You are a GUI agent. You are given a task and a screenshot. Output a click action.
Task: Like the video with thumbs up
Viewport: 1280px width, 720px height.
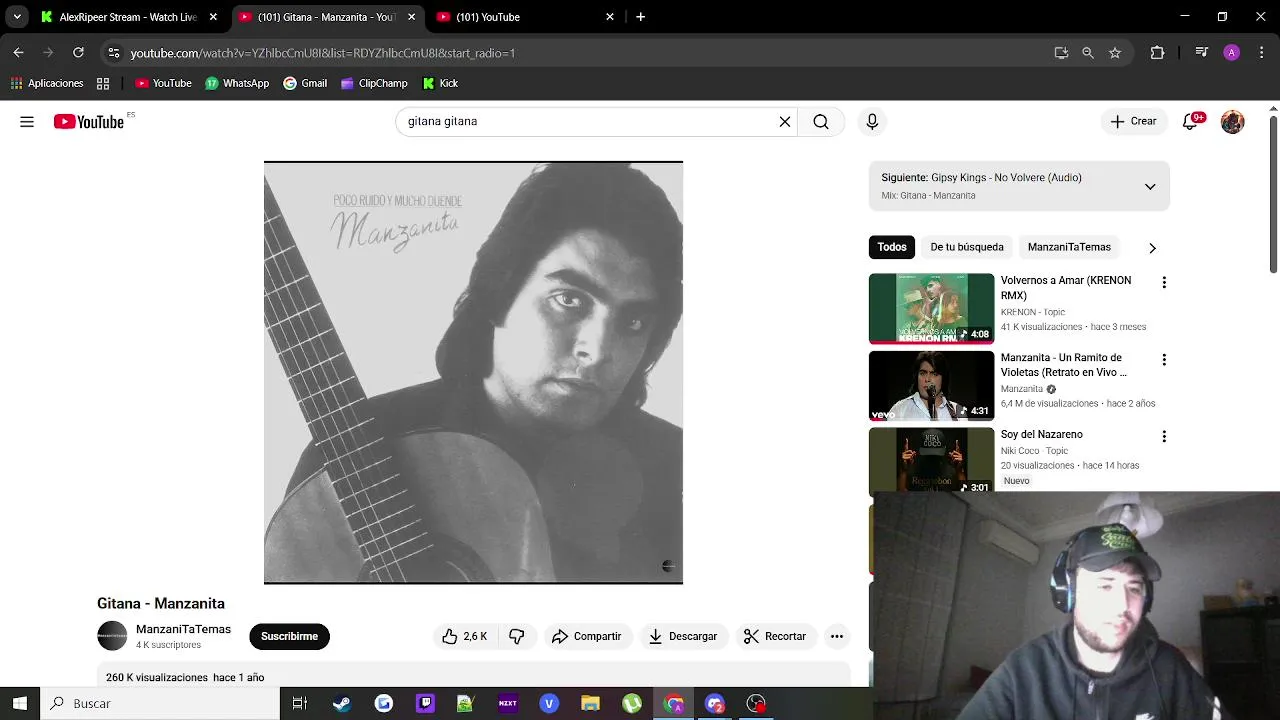[464, 636]
